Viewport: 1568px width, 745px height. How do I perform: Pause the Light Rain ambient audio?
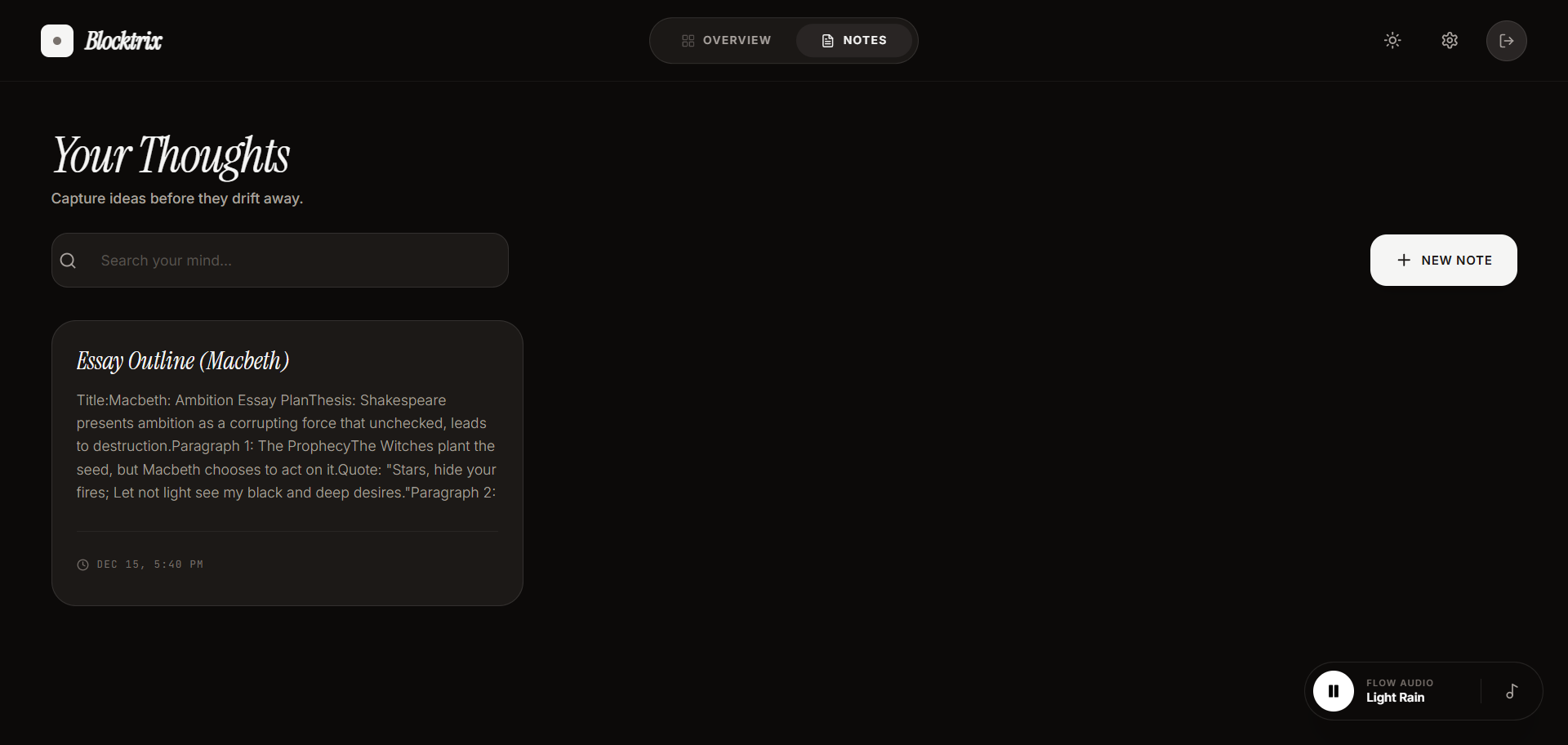pos(1333,690)
